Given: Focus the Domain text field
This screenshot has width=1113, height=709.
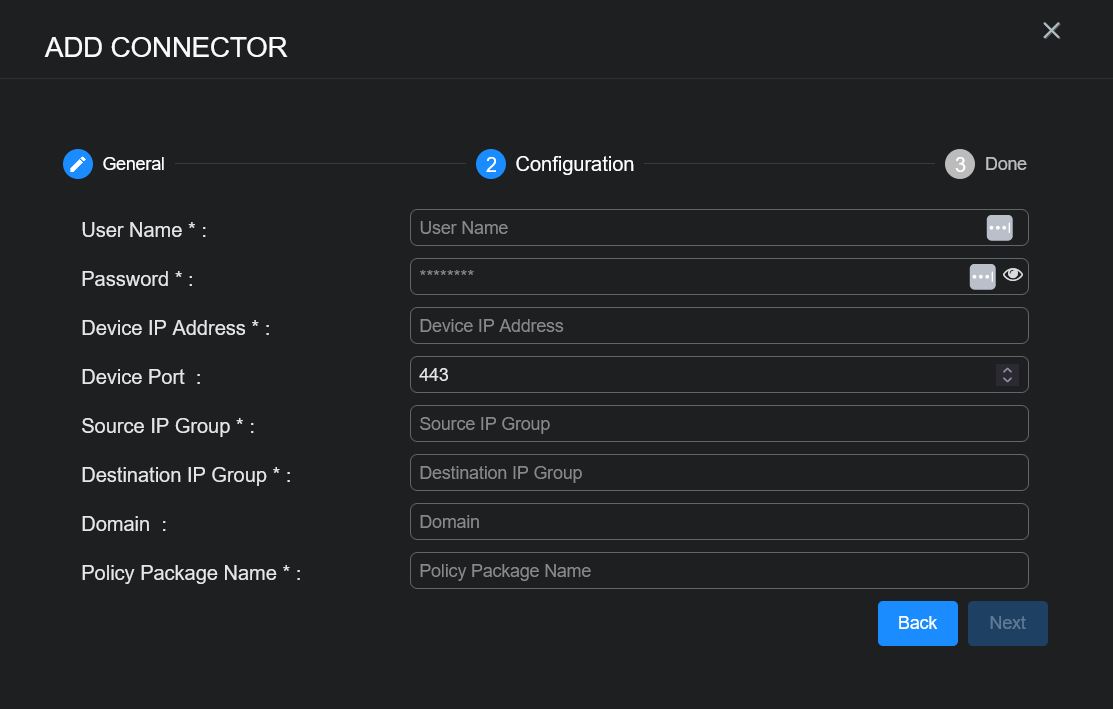Looking at the screenshot, I should coord(718,522).
